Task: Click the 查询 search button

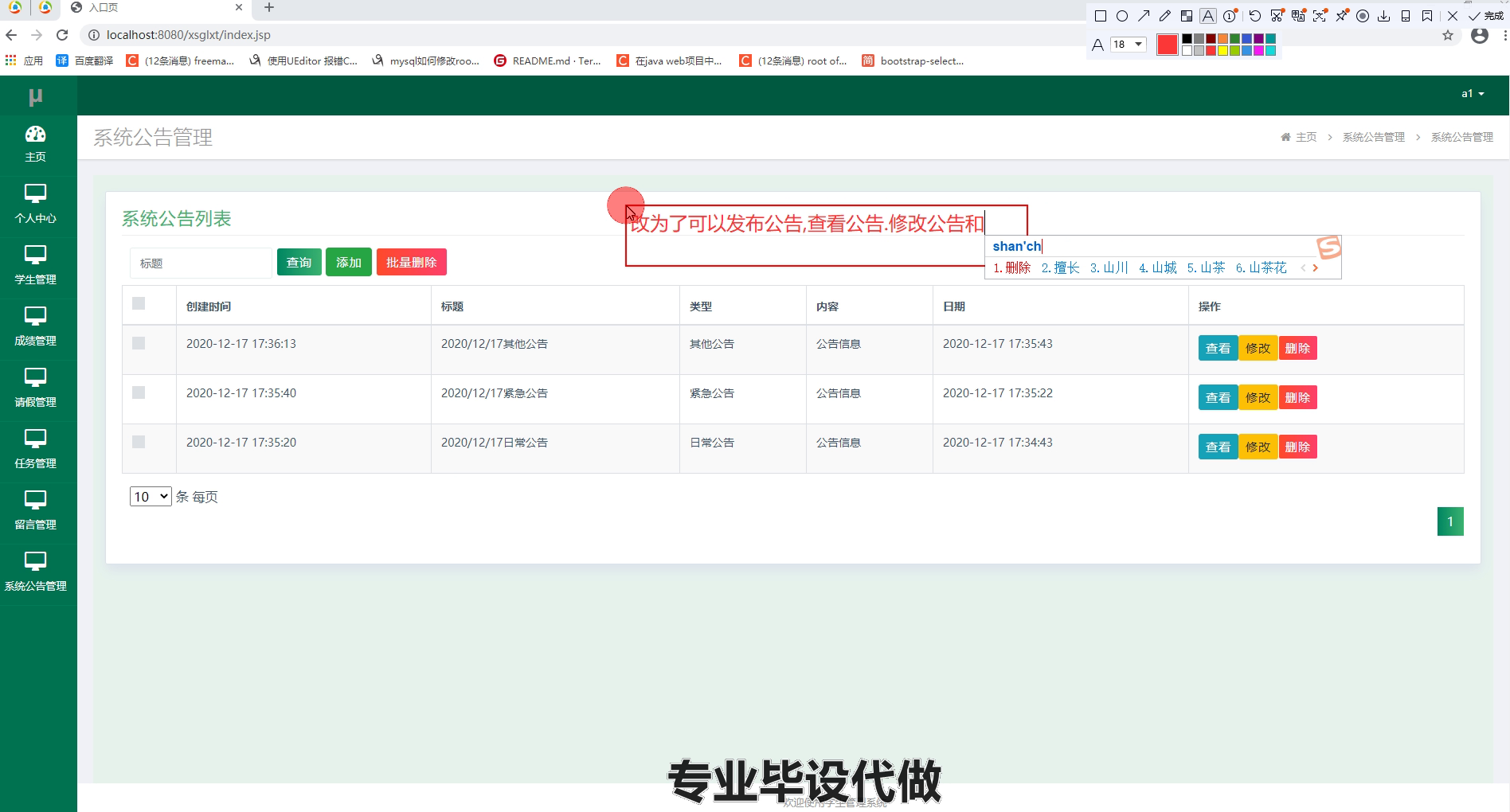Action: (x=299, y=263)
